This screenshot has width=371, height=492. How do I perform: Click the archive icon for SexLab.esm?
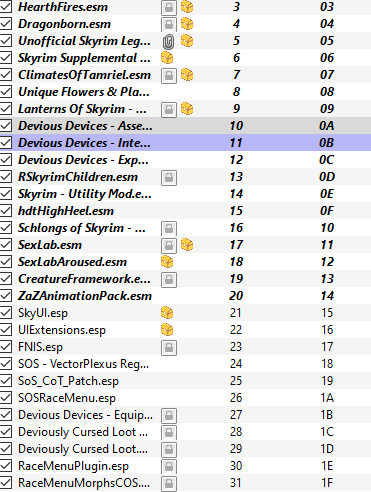[187, 245]
